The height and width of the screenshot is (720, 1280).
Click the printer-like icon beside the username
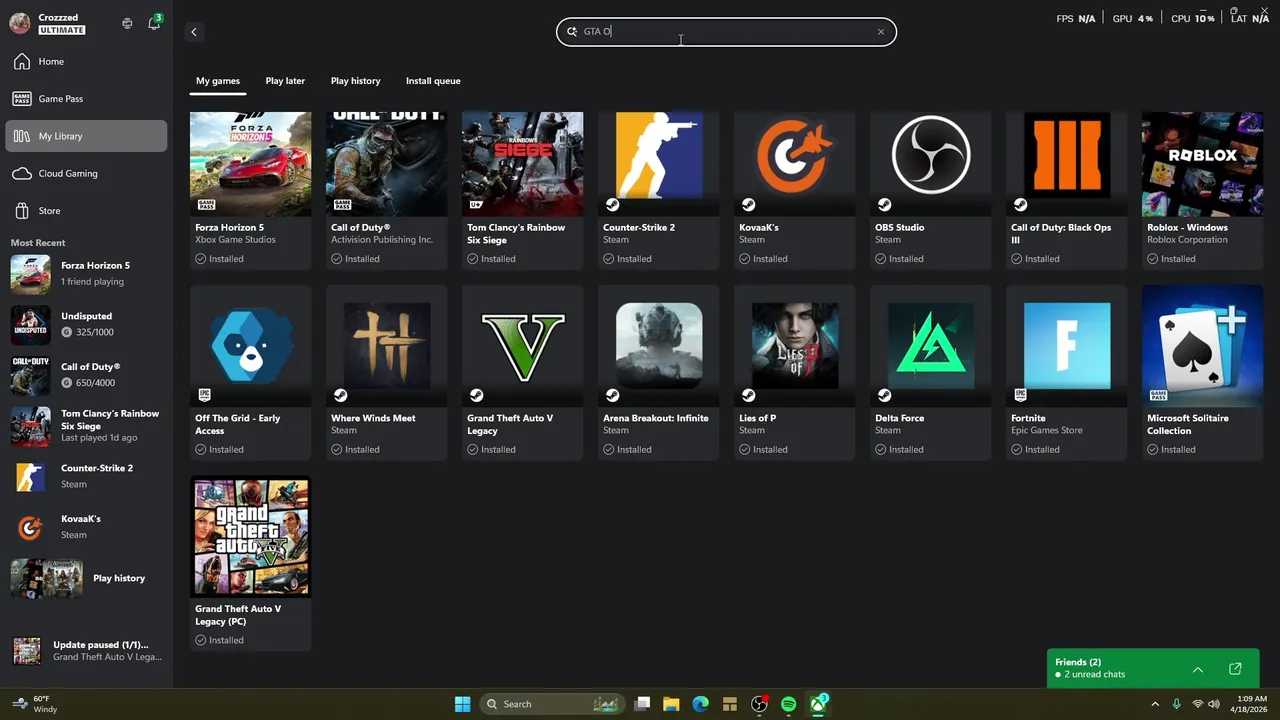127,23
